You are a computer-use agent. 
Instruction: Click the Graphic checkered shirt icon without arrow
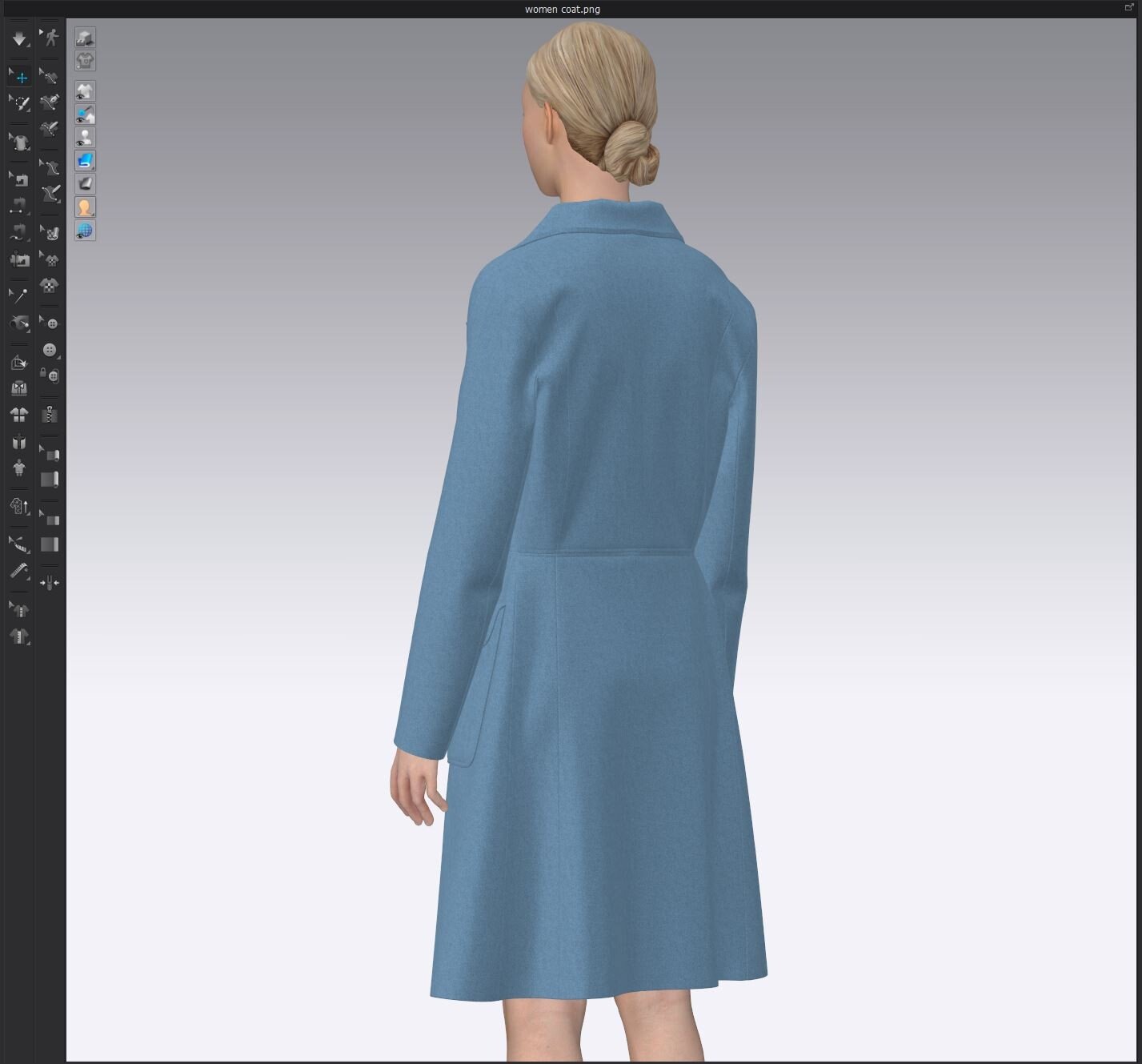(x=50, y=286)
